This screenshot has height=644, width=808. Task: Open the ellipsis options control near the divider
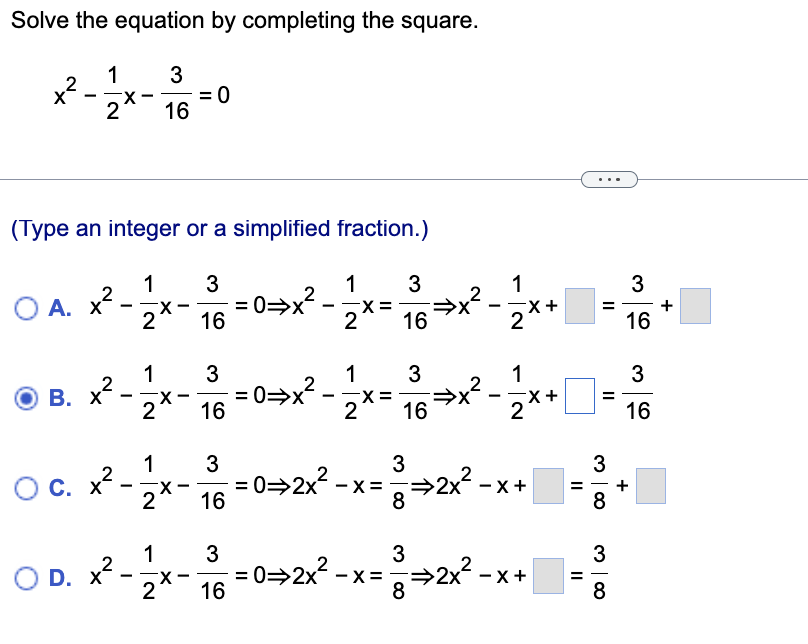coord(611,178)
